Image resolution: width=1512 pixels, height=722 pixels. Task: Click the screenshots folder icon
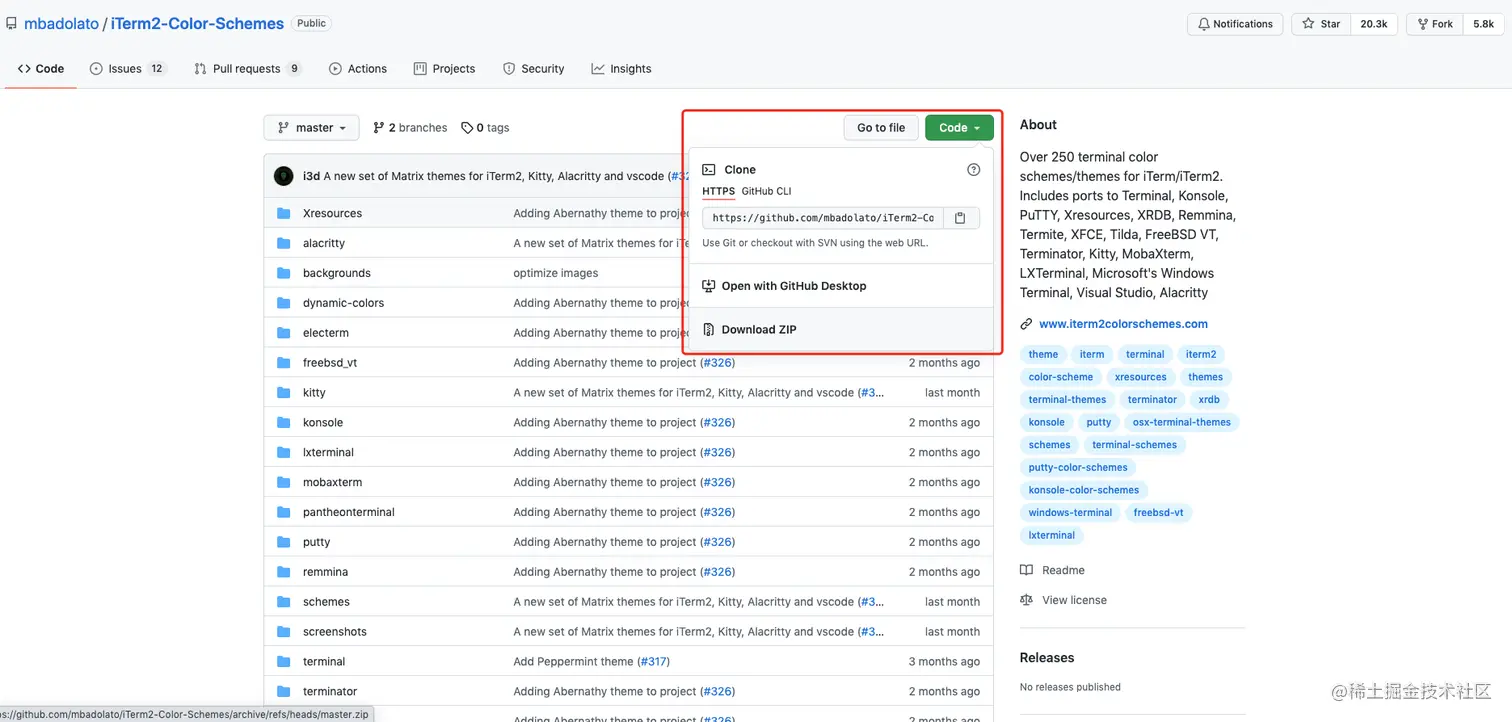click(x=283, y=632)
